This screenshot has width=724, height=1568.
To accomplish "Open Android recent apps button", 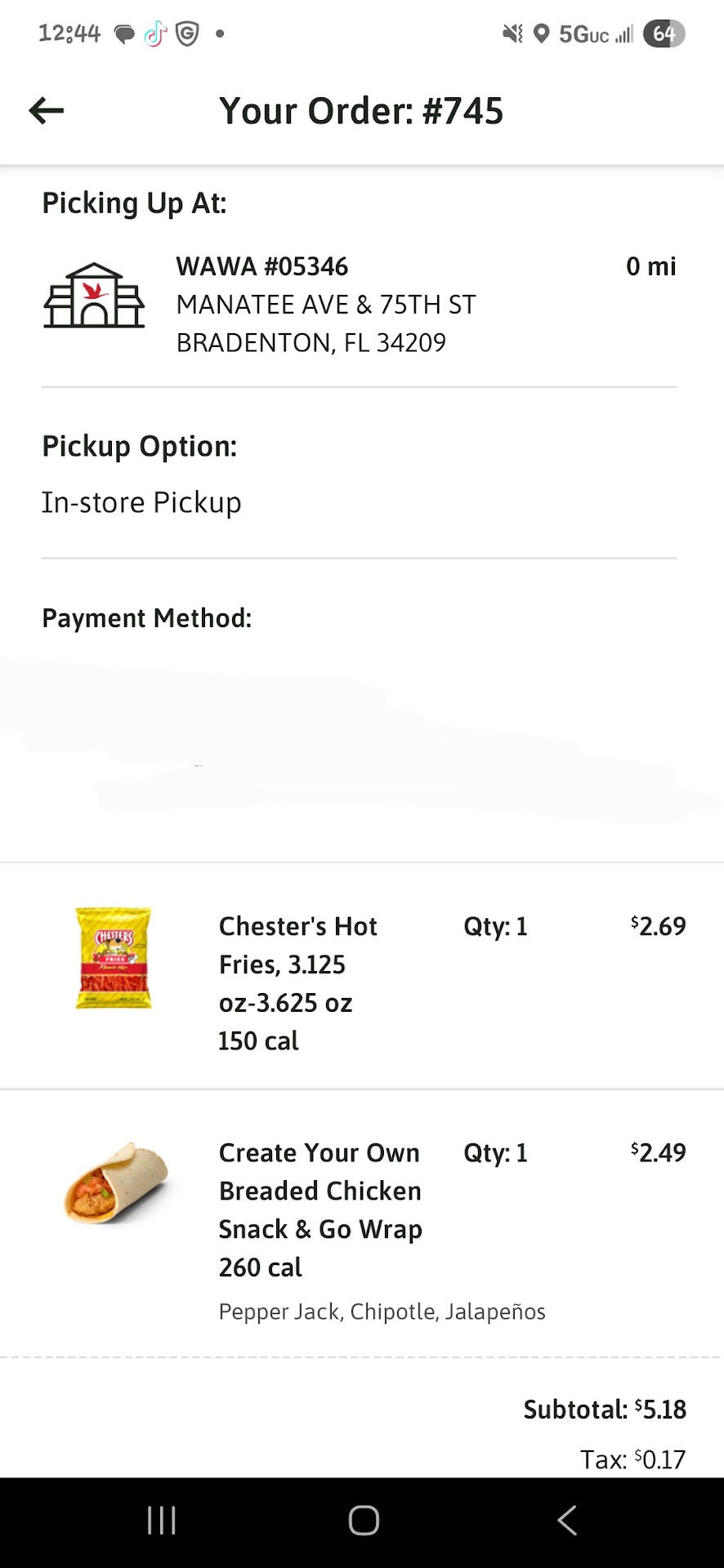I will [x=161, y=1521].
